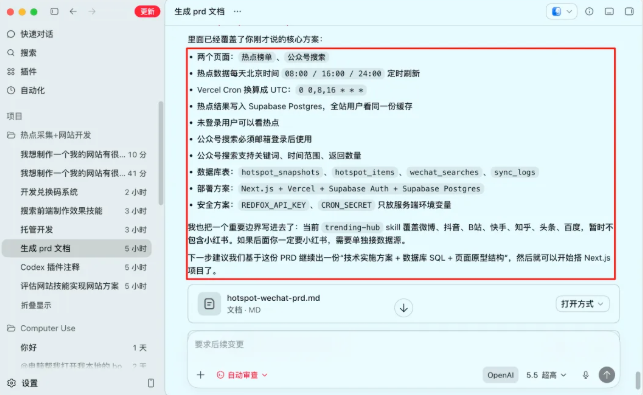The image size is (643, 395).
Task: Click the clock icon beside 自动化
Action: (11, 90)
